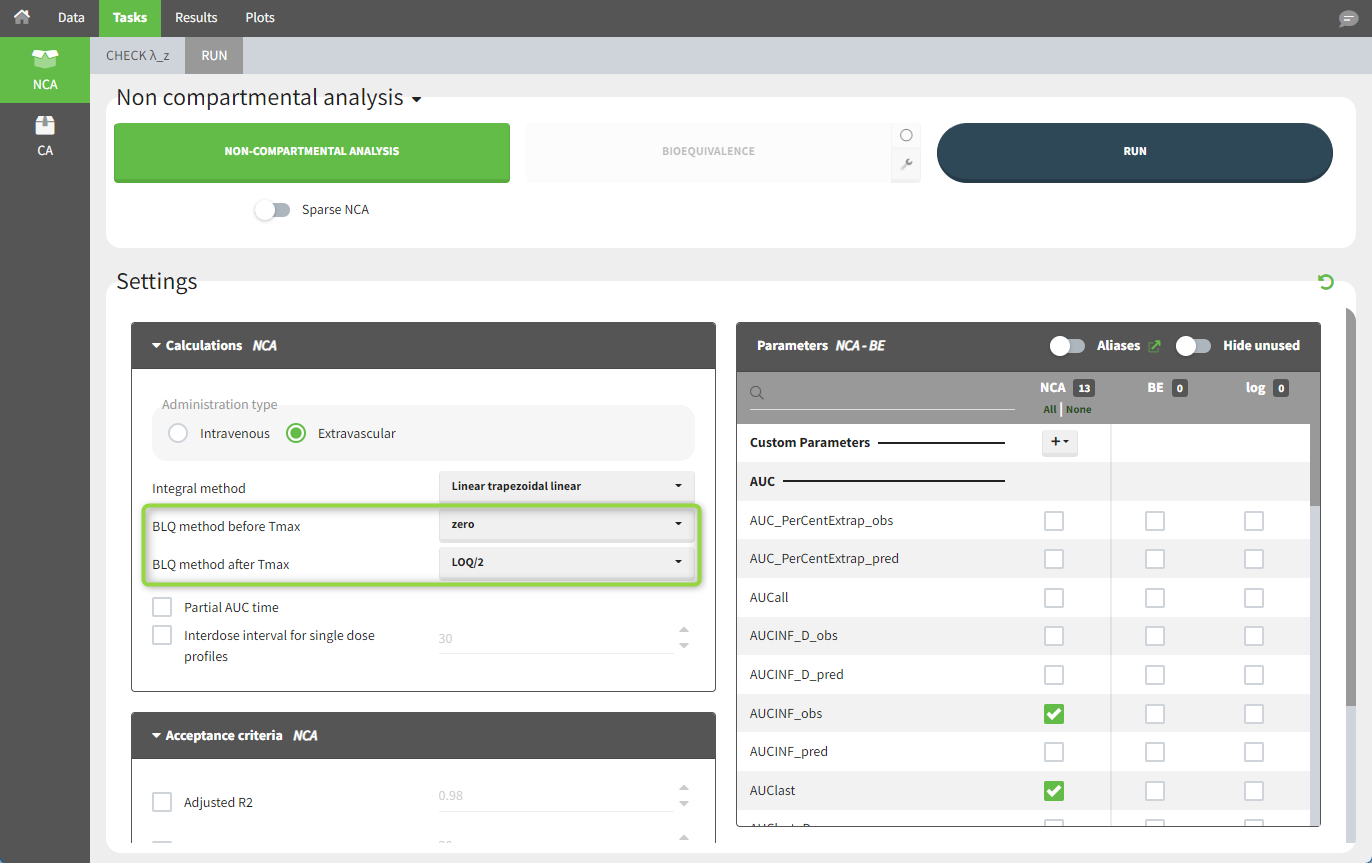The height and width of the screenshot is (863, 1372).
Task: Switch to the Results tab
Action: (x=196, y=18)
